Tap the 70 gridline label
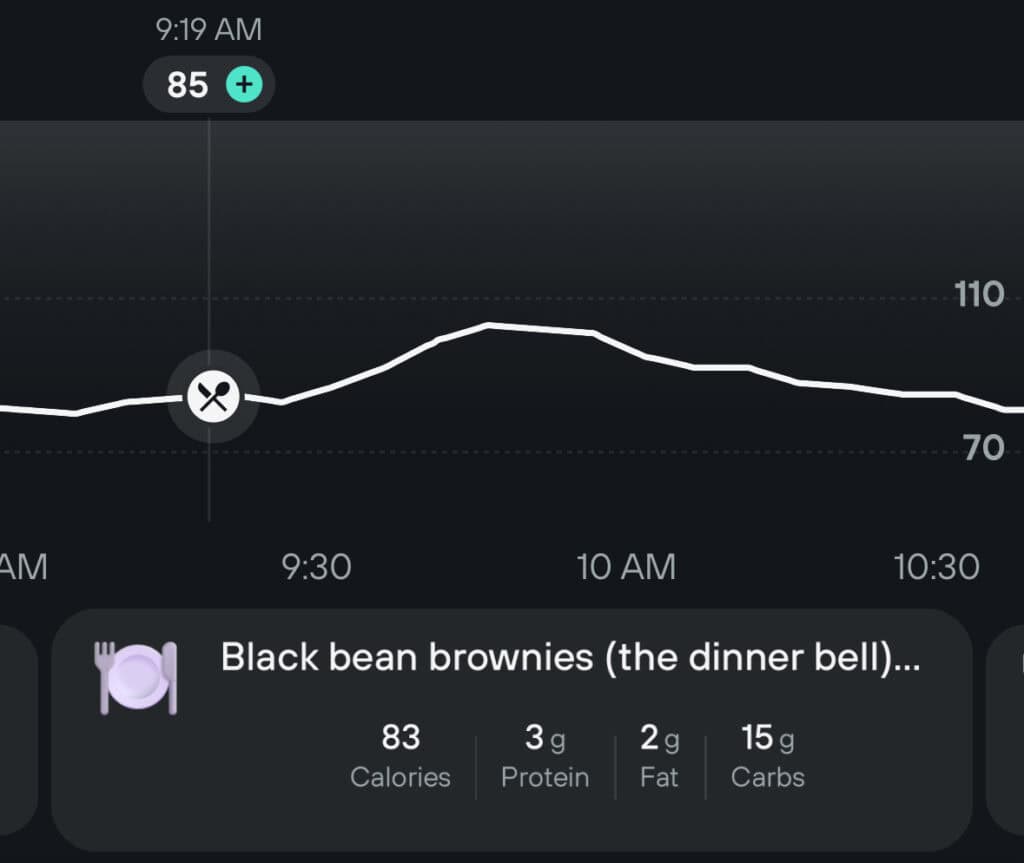Screen dimensions: 1024x863 985,448
